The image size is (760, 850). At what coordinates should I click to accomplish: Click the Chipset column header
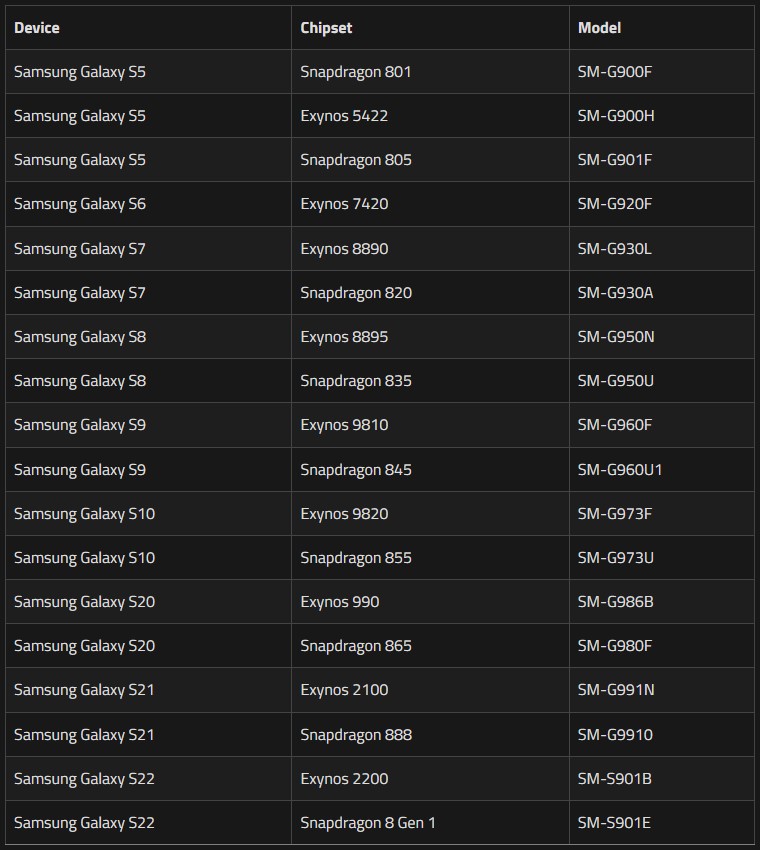[326, 28]
